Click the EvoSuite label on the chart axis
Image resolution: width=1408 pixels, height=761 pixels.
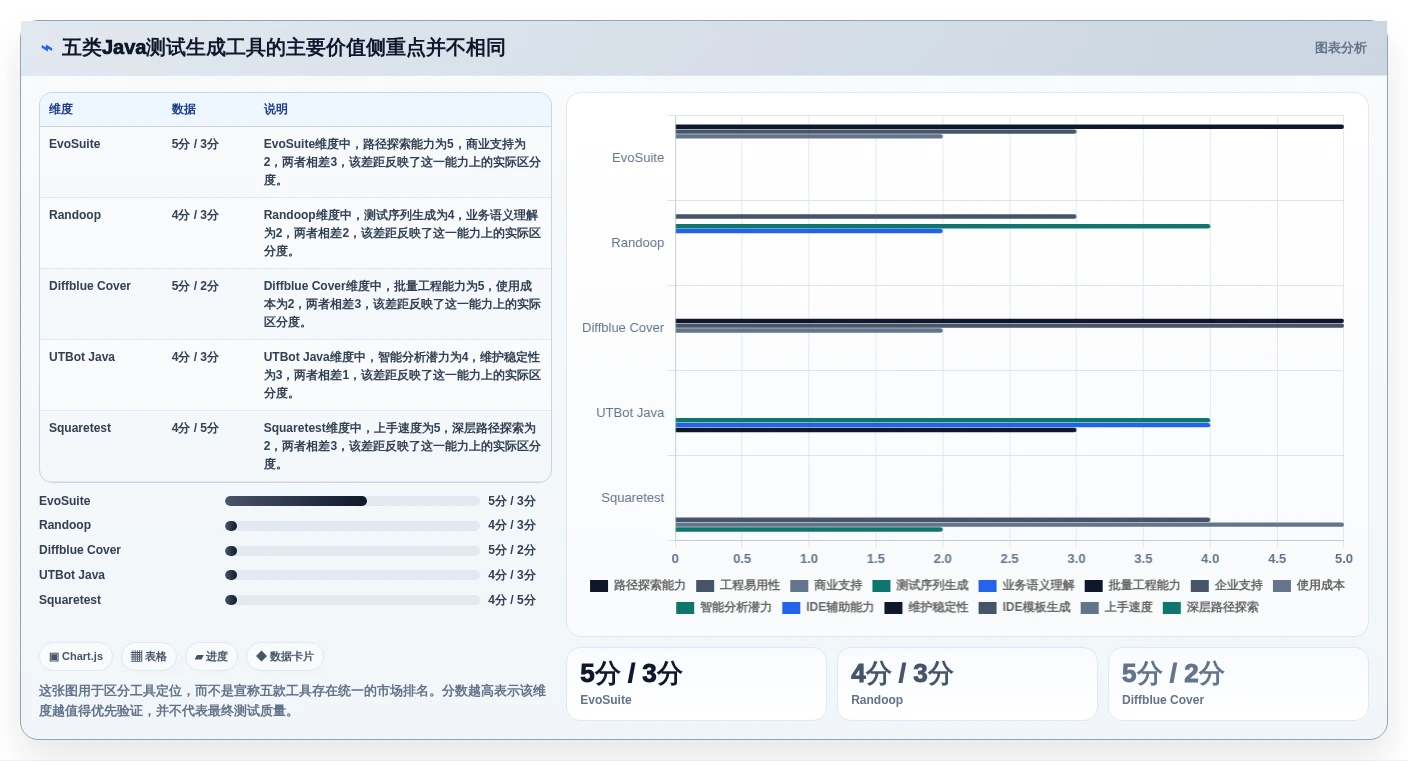638,158
